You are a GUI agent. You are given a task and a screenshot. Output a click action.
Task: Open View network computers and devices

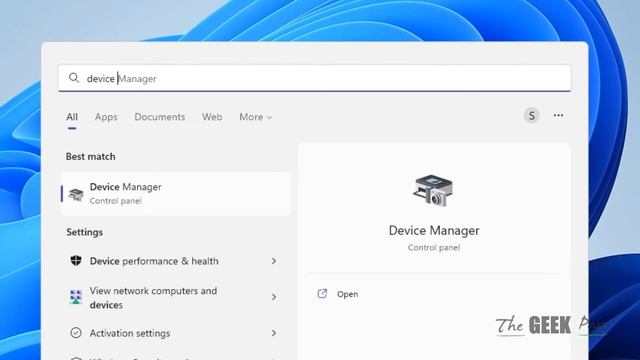pos(176,298)
